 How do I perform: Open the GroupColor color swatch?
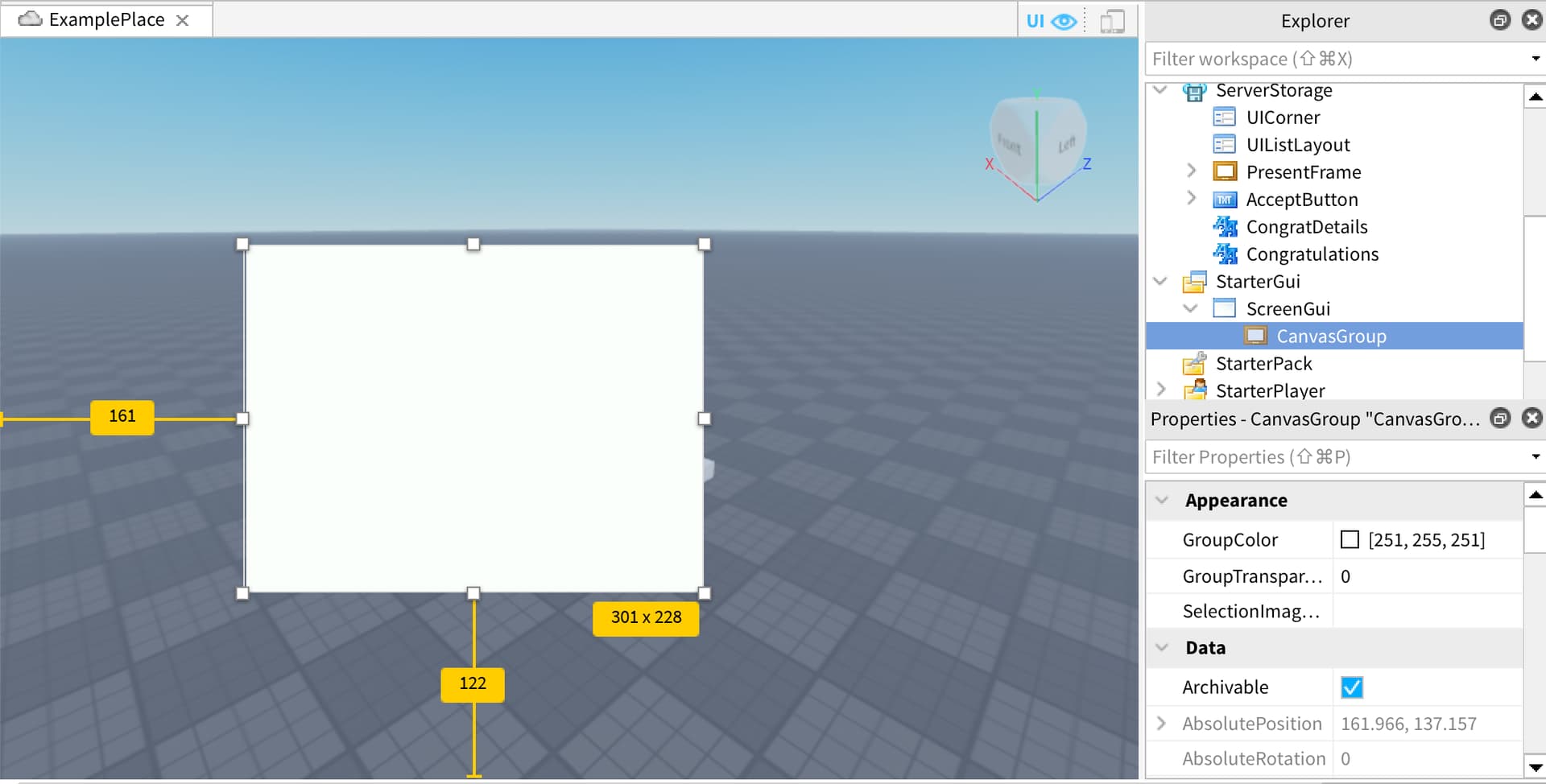(x=1350, y=539)
